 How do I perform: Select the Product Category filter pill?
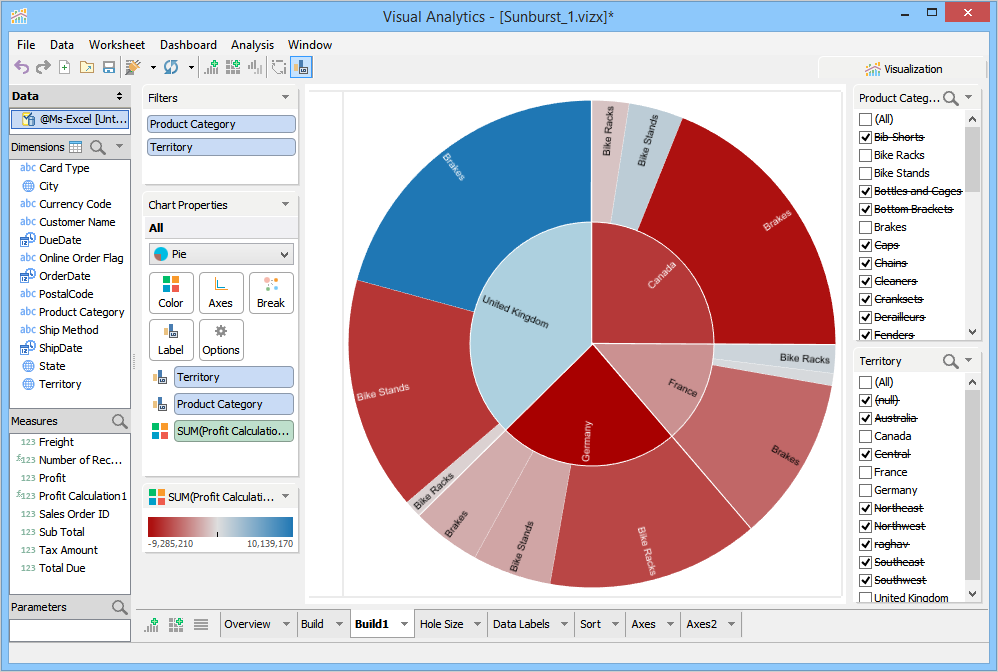click(221, 124)
